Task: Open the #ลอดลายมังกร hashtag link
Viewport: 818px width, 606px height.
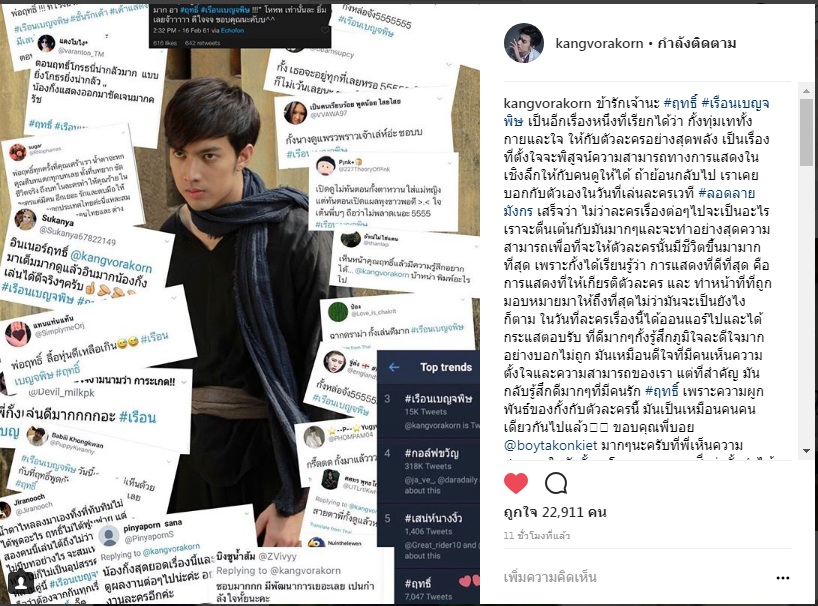Action: [629, 202]
